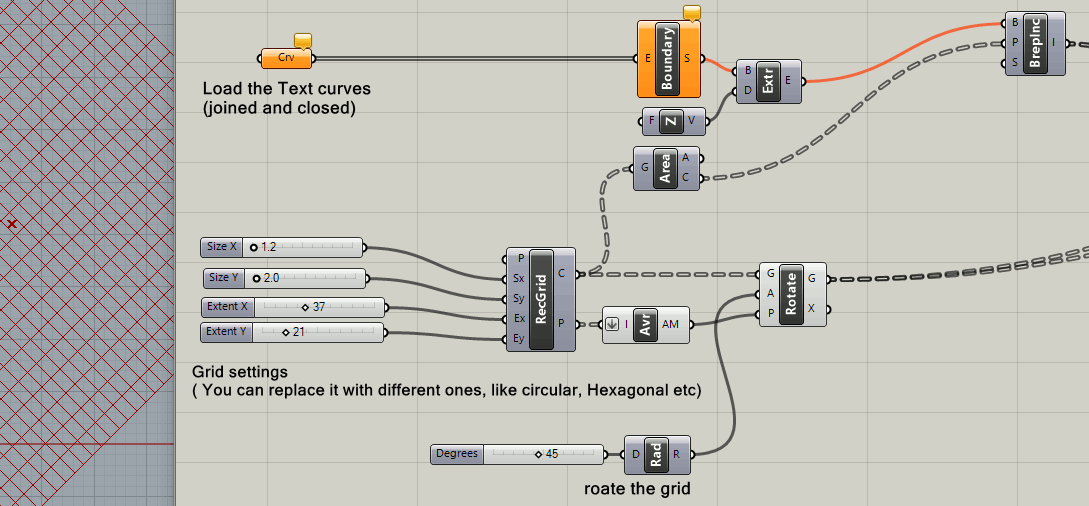Click the P input of BrepInc
Viewport: 1089px width, 506px height.
(1015, 43)
